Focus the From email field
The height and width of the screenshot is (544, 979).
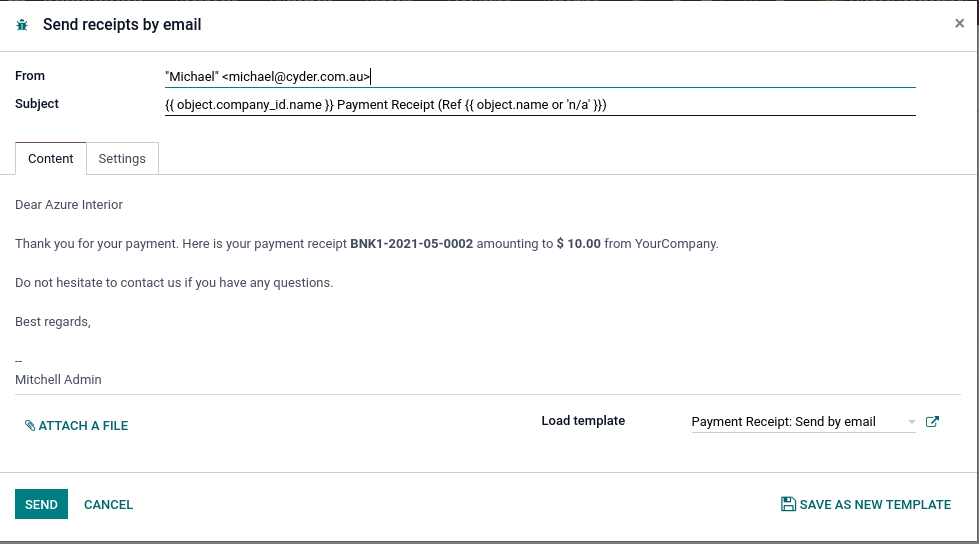pos(540,76)
